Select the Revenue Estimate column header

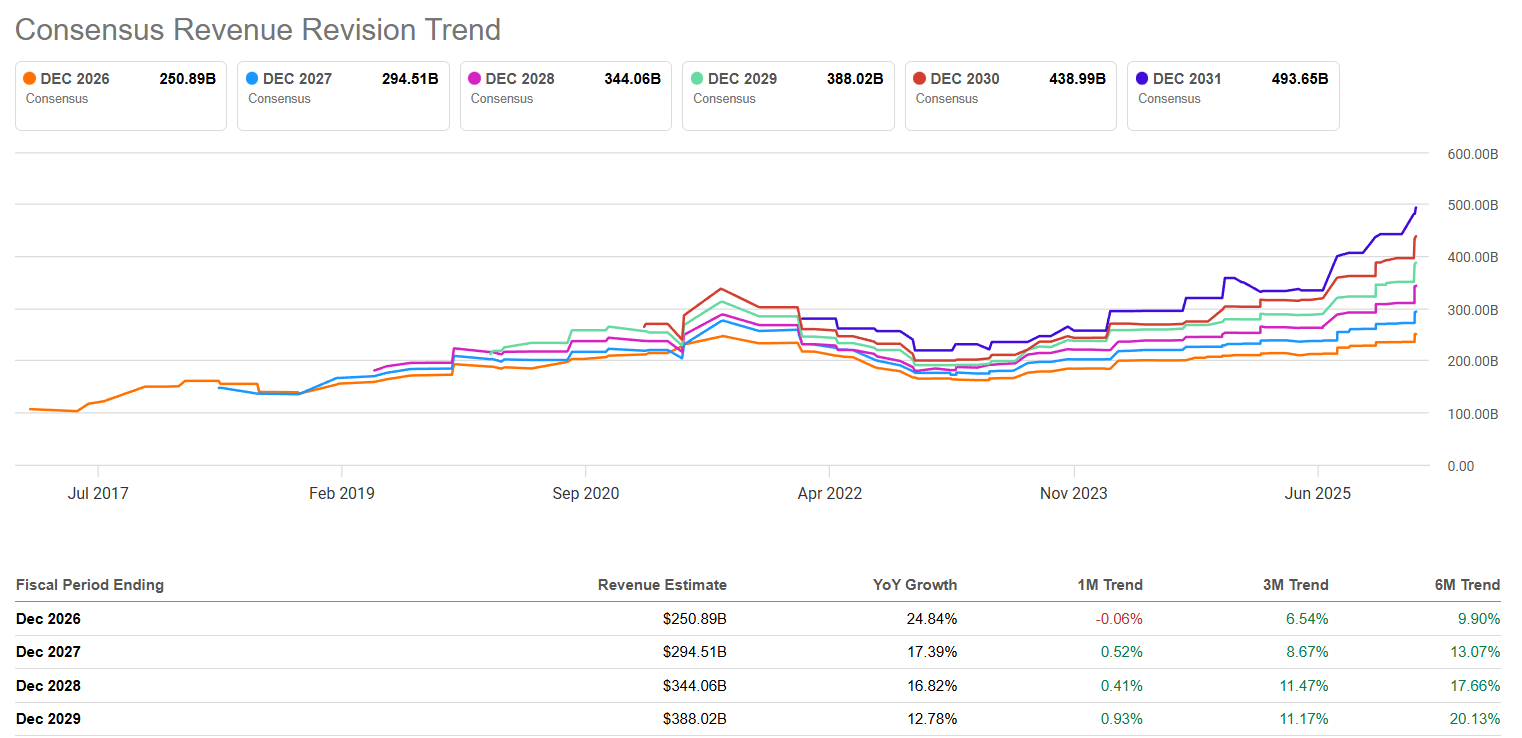click(662, 585)
